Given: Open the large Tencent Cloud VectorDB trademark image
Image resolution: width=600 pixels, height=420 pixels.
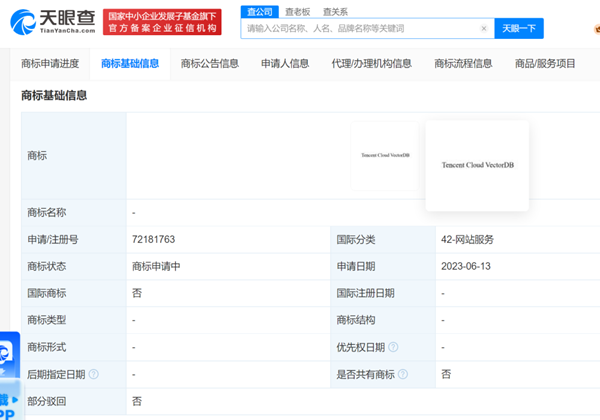Looking at the screenshot, I should coord(477,165).
